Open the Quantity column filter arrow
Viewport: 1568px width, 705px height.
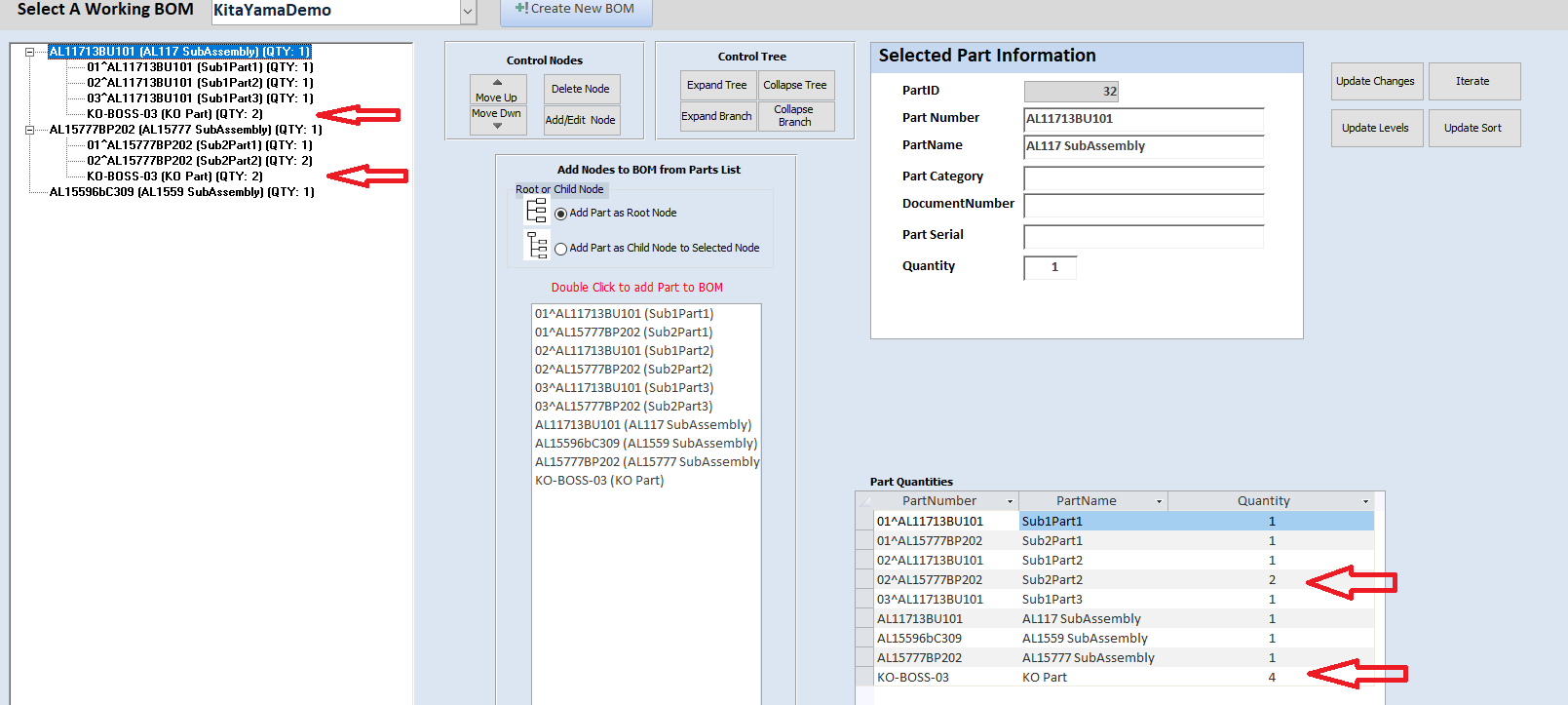coord(1365,501)
